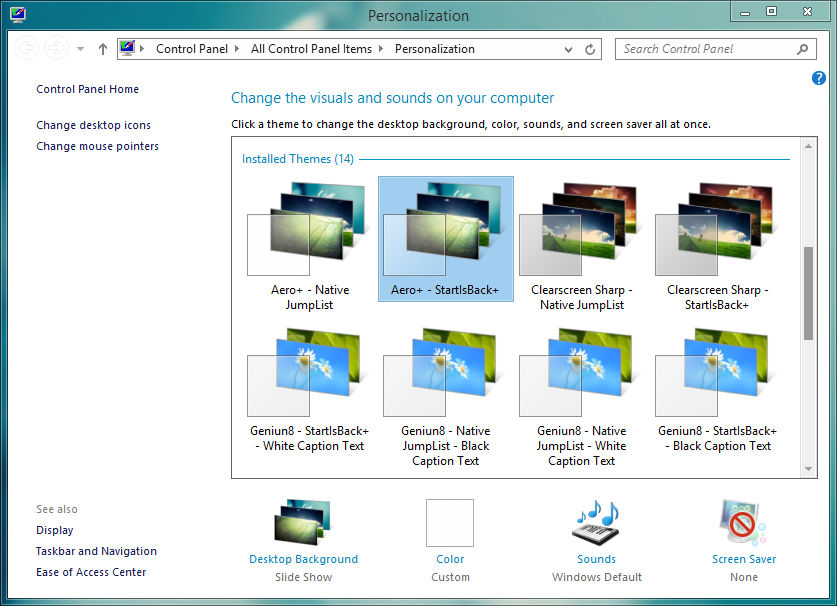Click the Personalization window title icon
The image size is (837, 606).
(x=17, y=15)
